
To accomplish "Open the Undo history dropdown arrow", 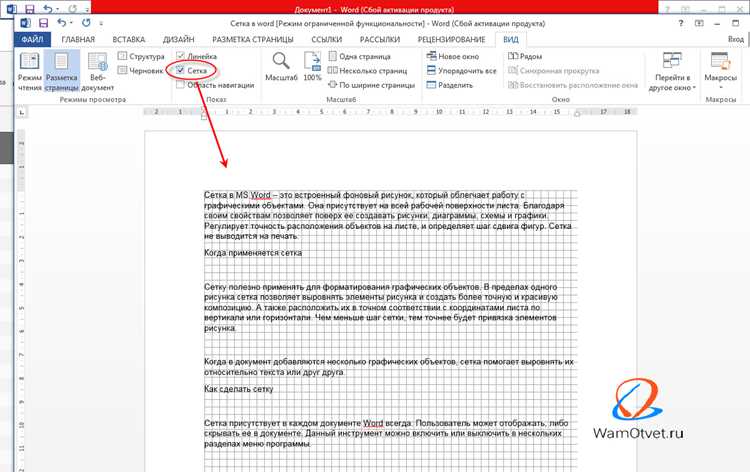I will coord(71,23).
